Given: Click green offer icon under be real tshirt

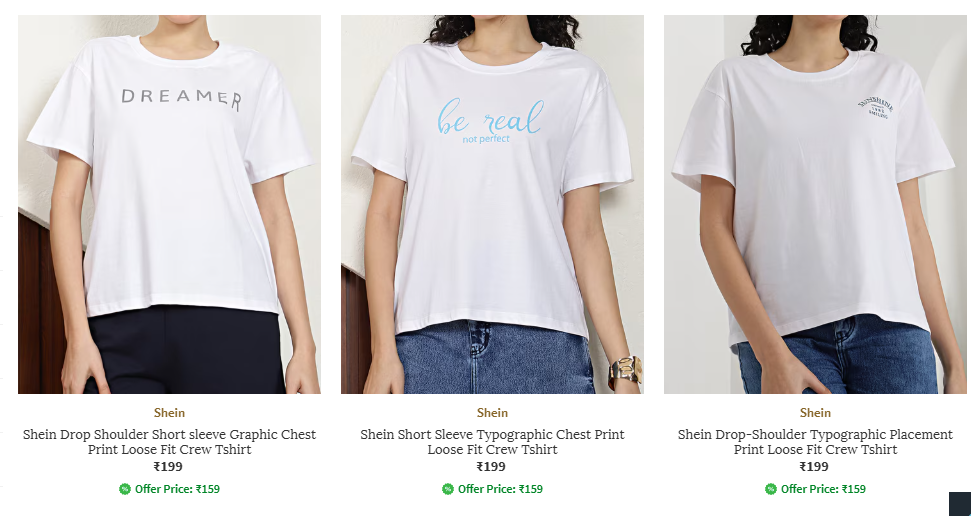Looking at the screenshot, I should [x=448, y=489].
